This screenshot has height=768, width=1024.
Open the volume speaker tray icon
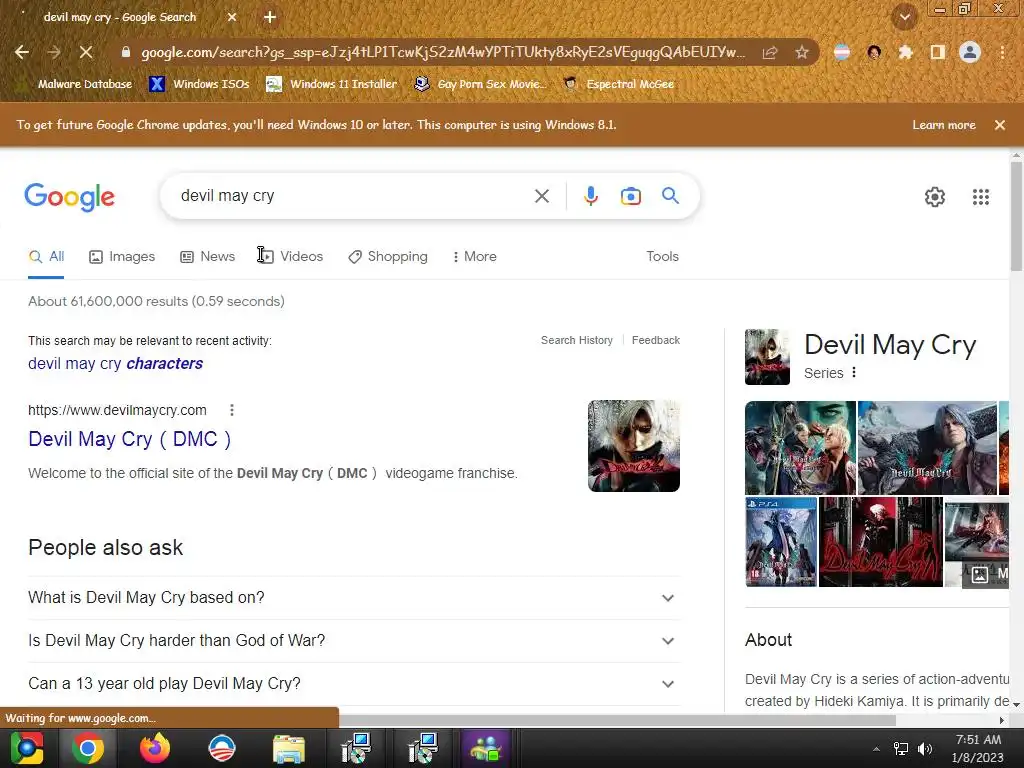(925, 749)
